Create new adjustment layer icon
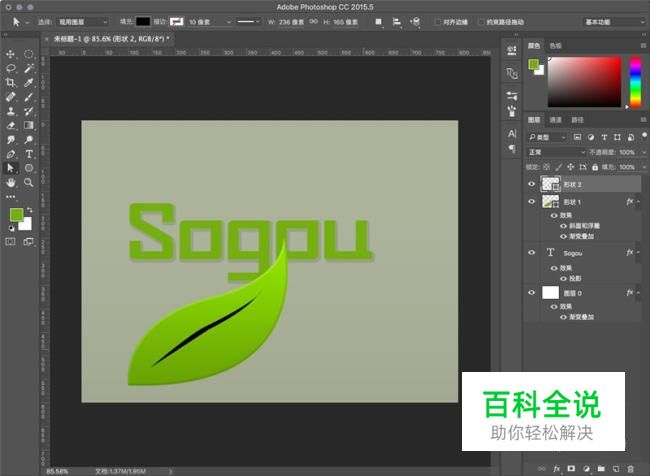This screenshot has width=650, height=476. click(586, 469)
